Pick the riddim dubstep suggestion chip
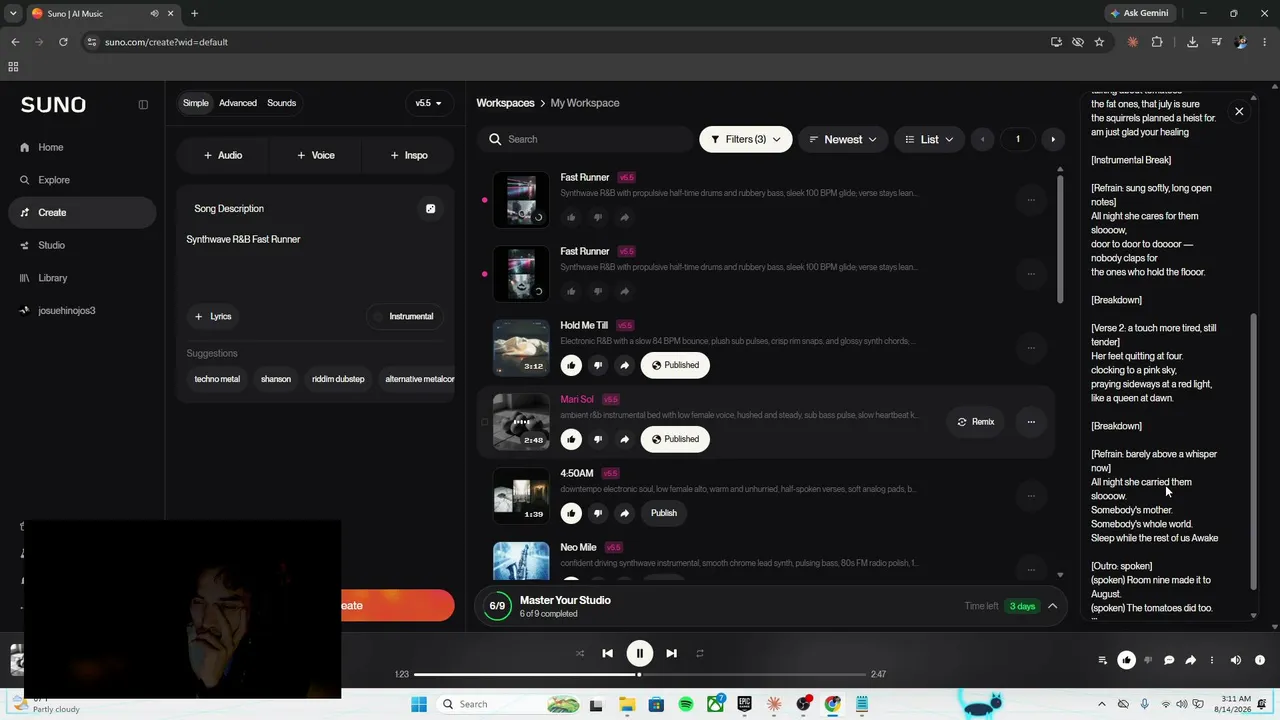This screenshot has width=1280, height=720. click(338, 379)
